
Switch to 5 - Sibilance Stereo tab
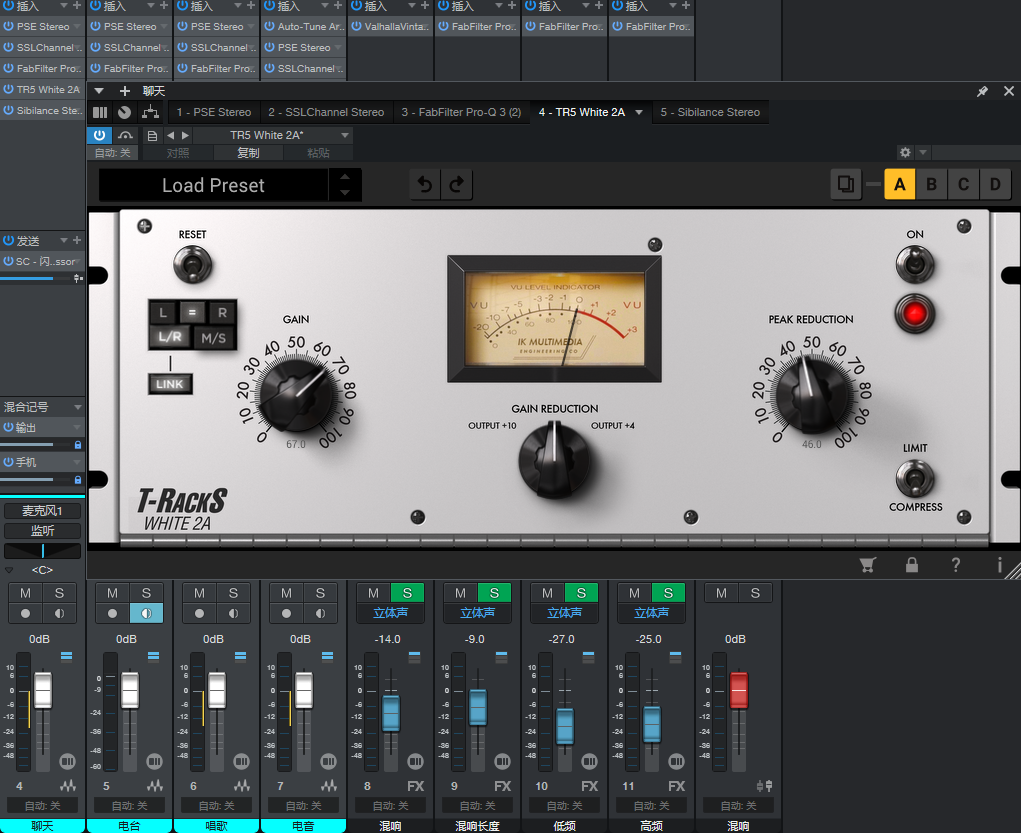pyautogui.click(x=710, y=112)
